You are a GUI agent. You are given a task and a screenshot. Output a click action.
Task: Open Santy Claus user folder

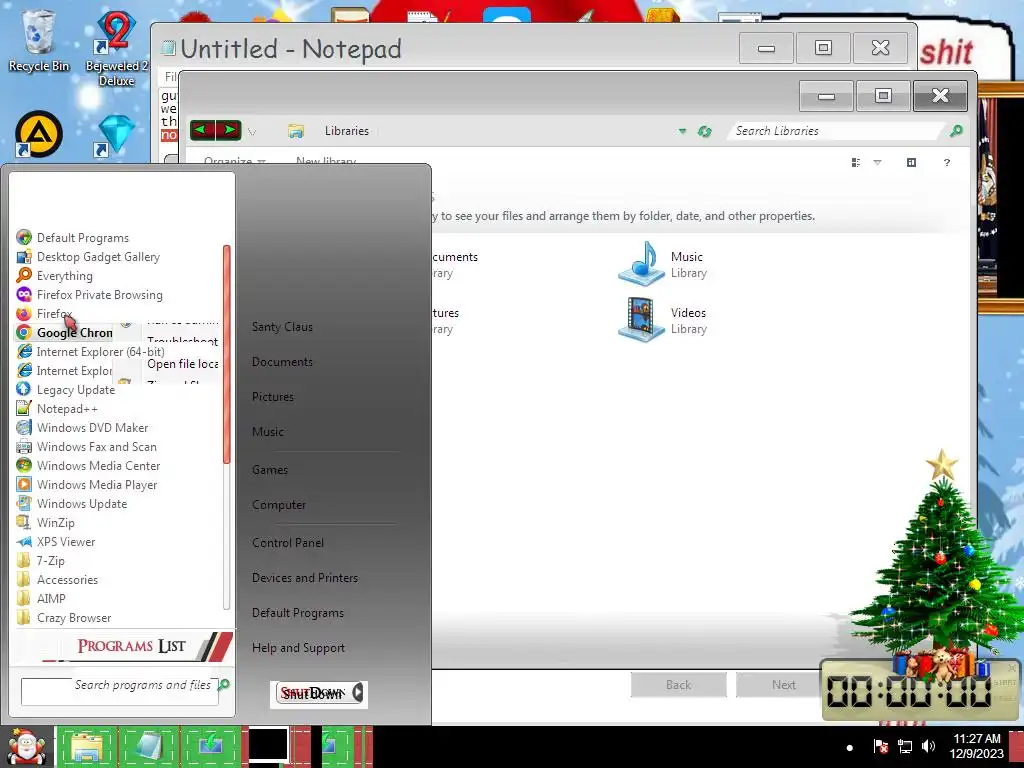(282, 327)
